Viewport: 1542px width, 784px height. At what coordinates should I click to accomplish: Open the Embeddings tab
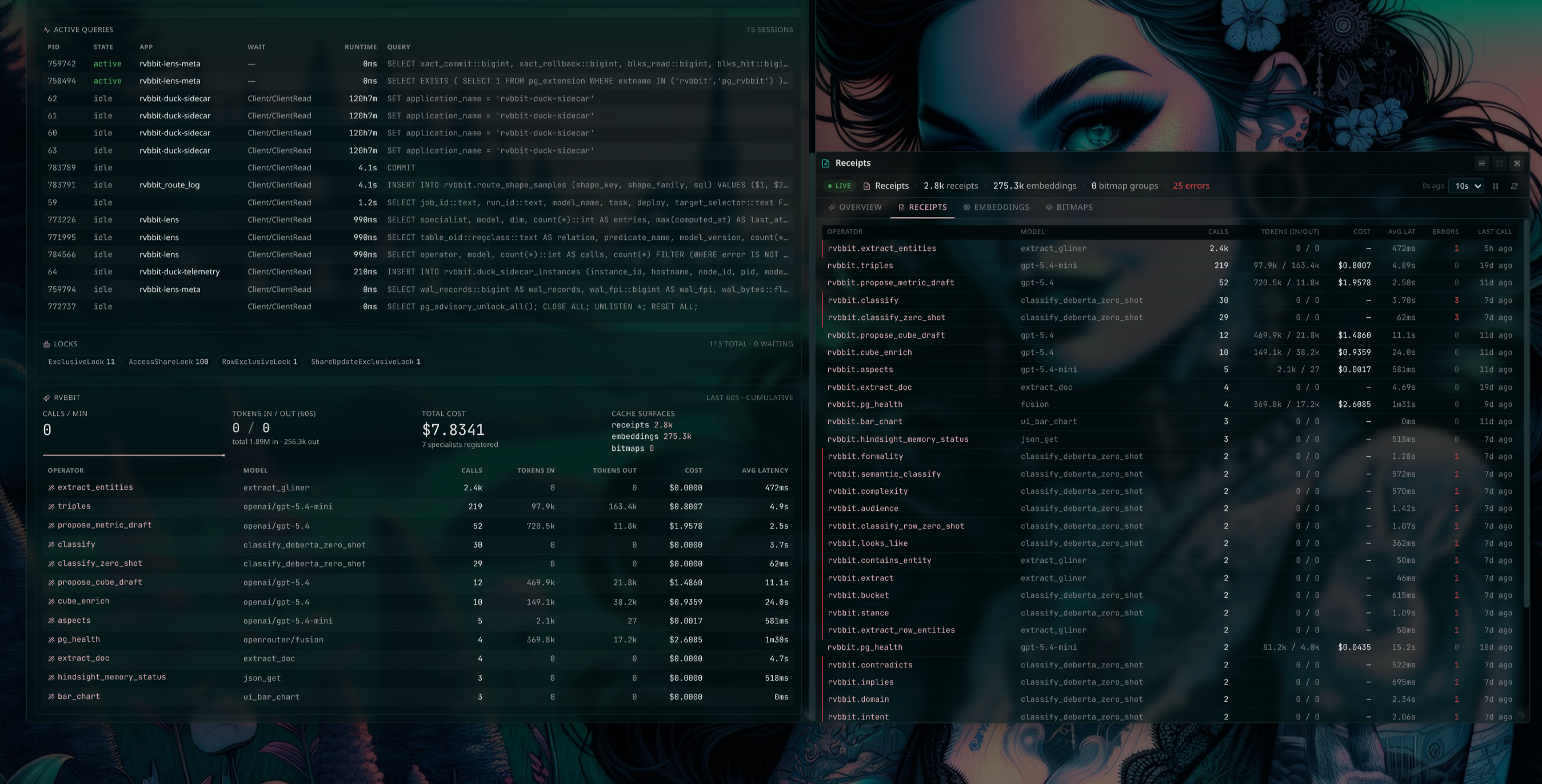[x=996, y=207]
